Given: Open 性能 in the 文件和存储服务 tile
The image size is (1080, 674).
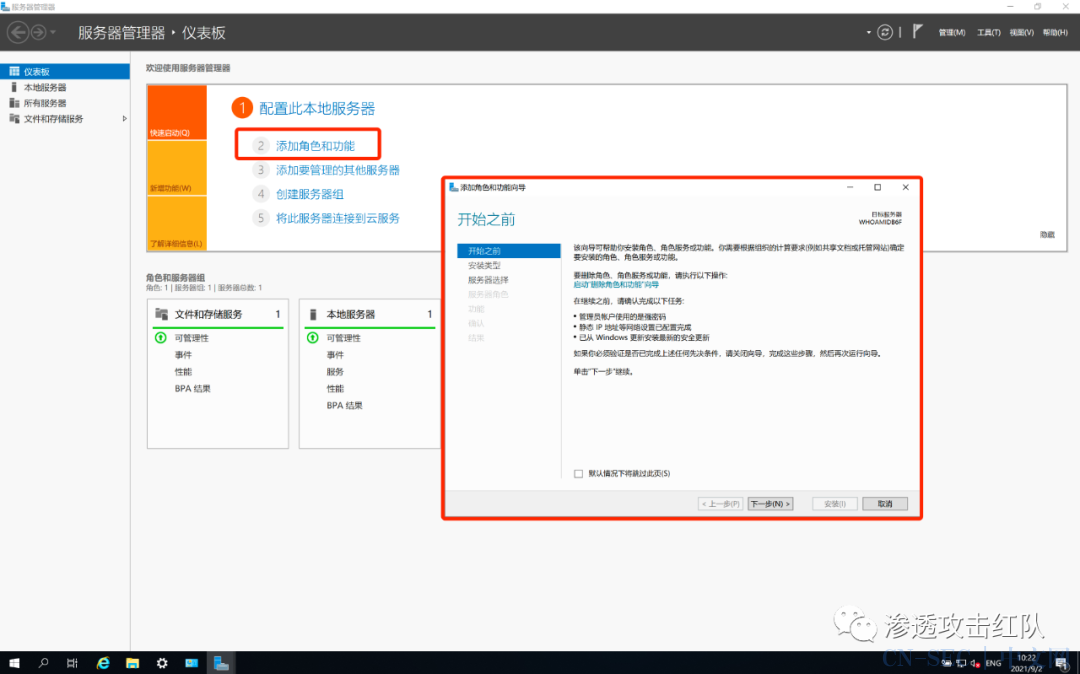Looking at the screenshot, I should click(183, 372).
